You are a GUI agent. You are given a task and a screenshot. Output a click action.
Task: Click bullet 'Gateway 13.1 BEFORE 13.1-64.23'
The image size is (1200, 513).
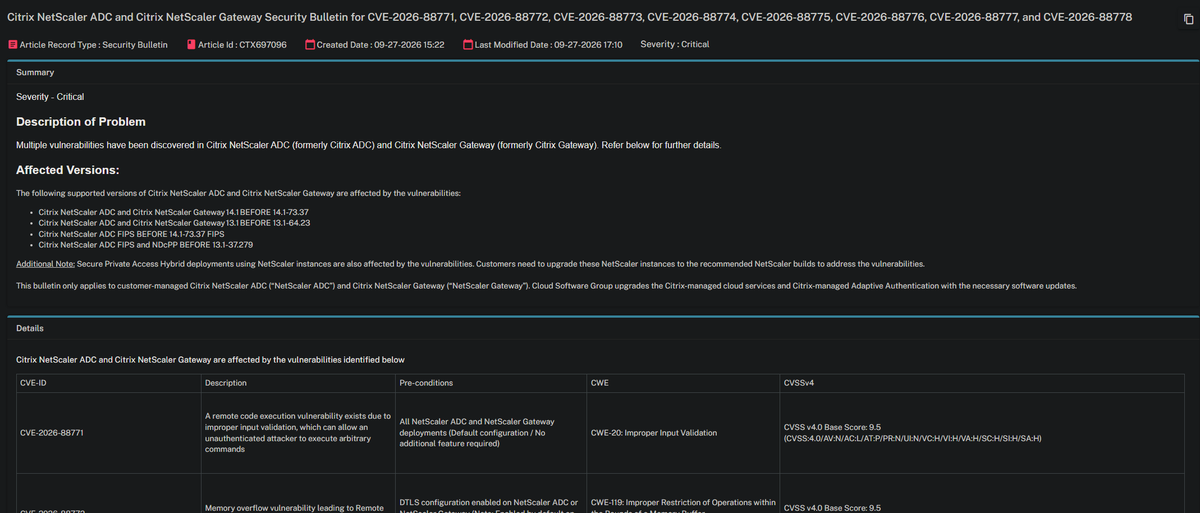pos(174,223)
